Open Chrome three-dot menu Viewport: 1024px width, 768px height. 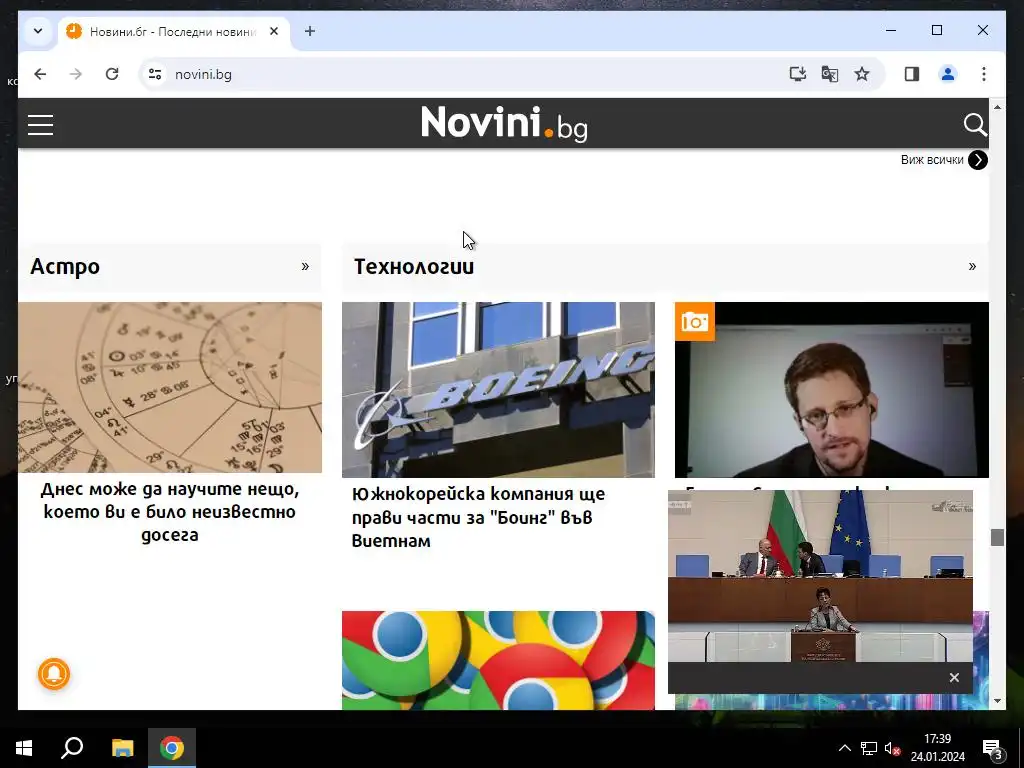pos(984,74)
